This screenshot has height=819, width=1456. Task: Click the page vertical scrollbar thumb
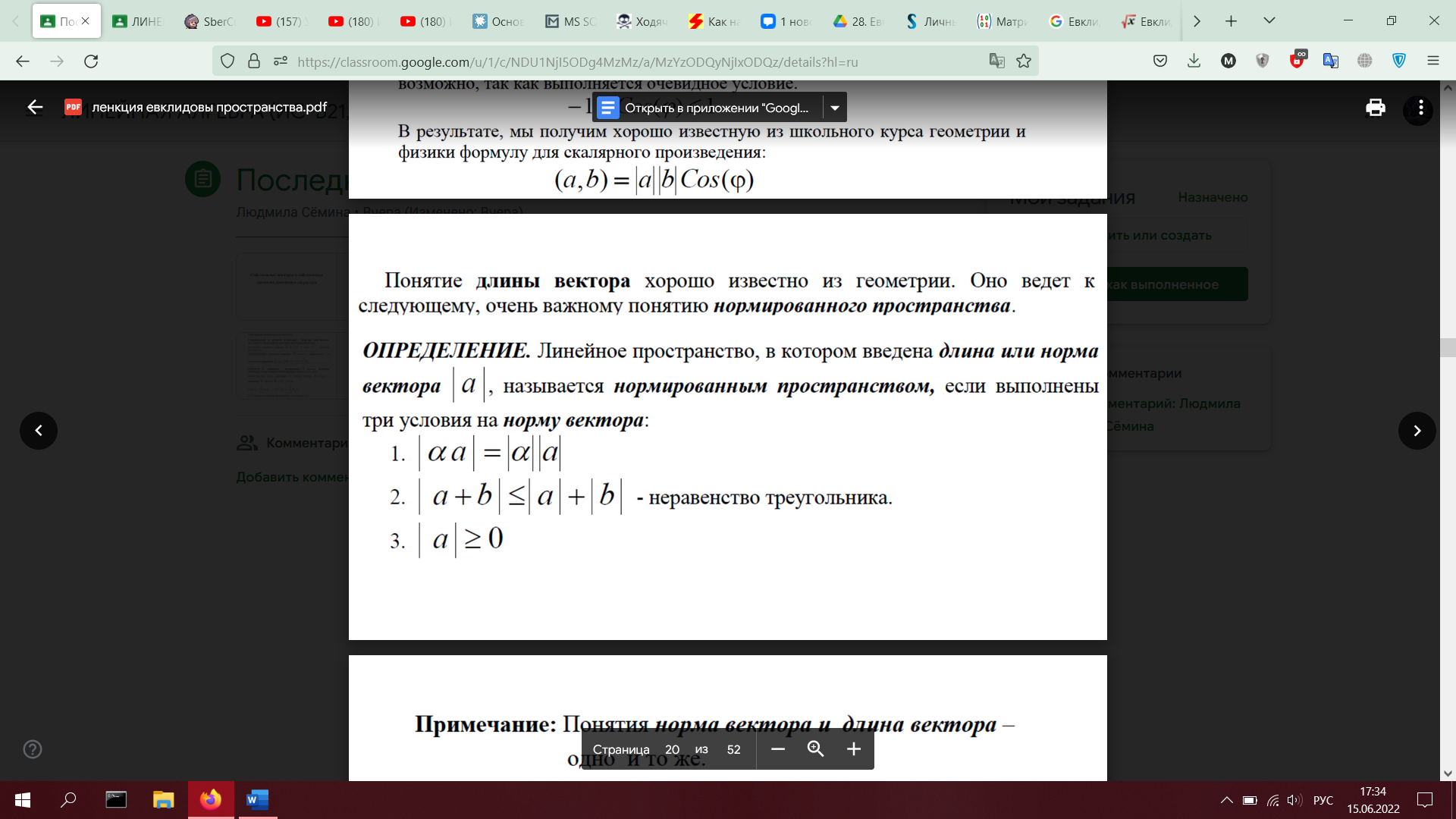point(1448,347)
